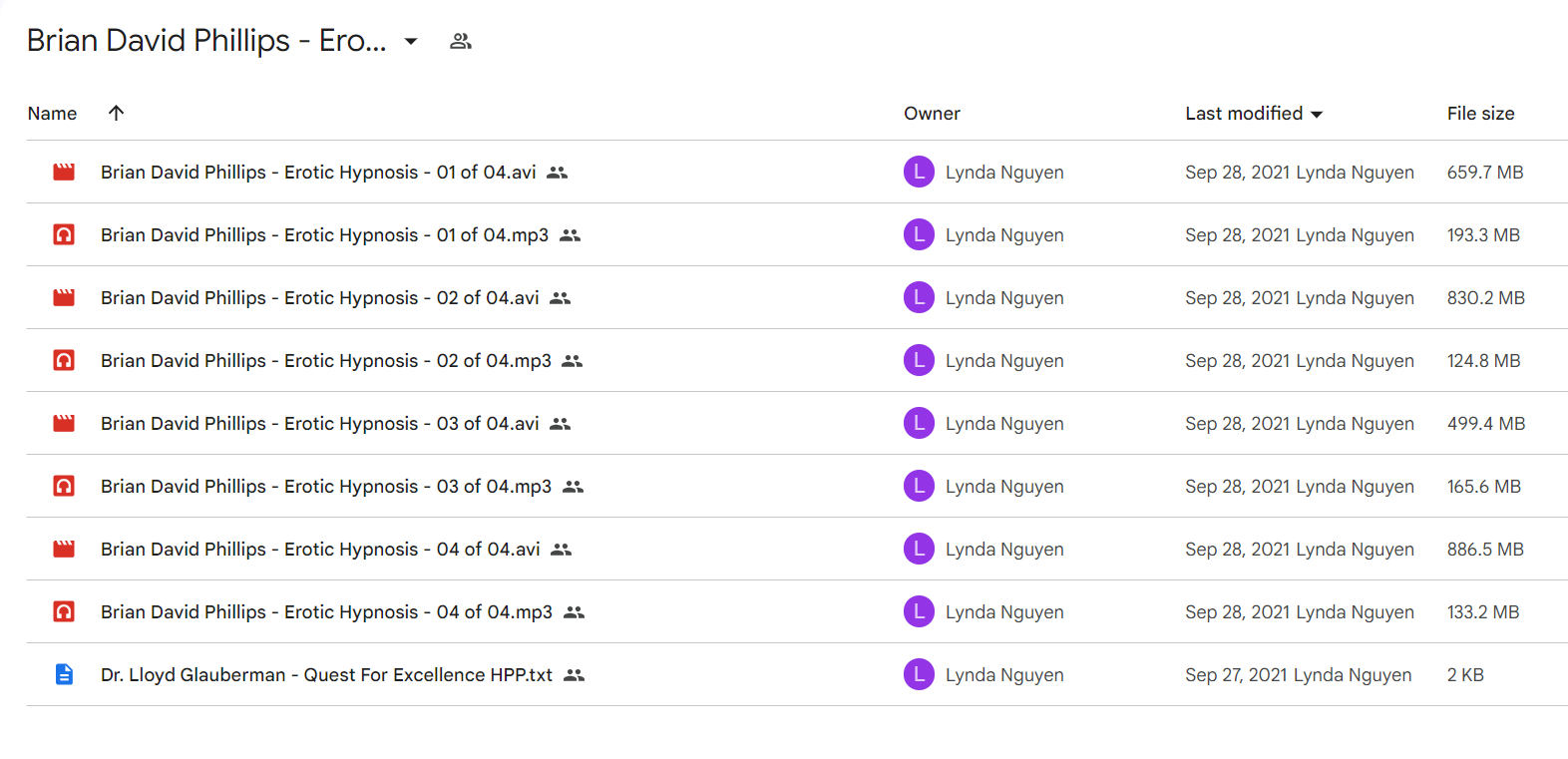Click modified date in the 02 of 04.avi row
Image resolution: width=1568 pixels, height=759 pixels.
pyautogui.click(x=1237, y=298)
